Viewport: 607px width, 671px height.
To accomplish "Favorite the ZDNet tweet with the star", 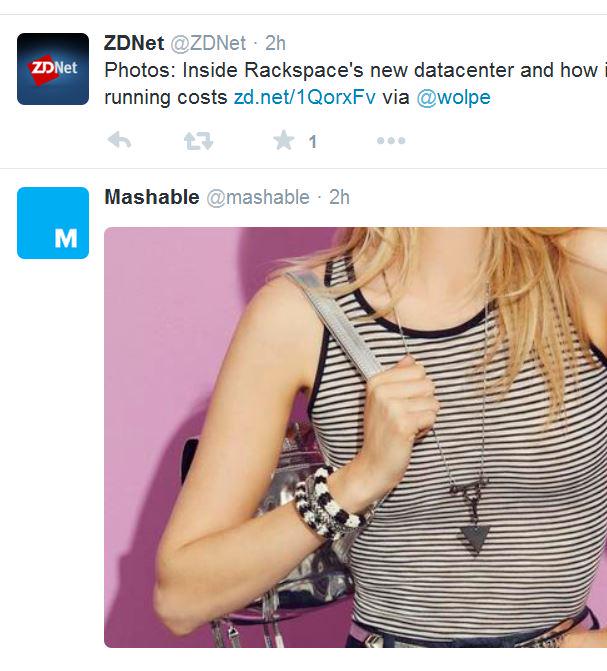I will 284,140.
